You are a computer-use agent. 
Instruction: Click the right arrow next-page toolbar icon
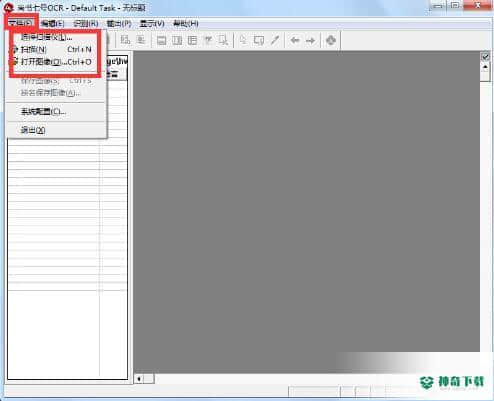coord(310,40)
